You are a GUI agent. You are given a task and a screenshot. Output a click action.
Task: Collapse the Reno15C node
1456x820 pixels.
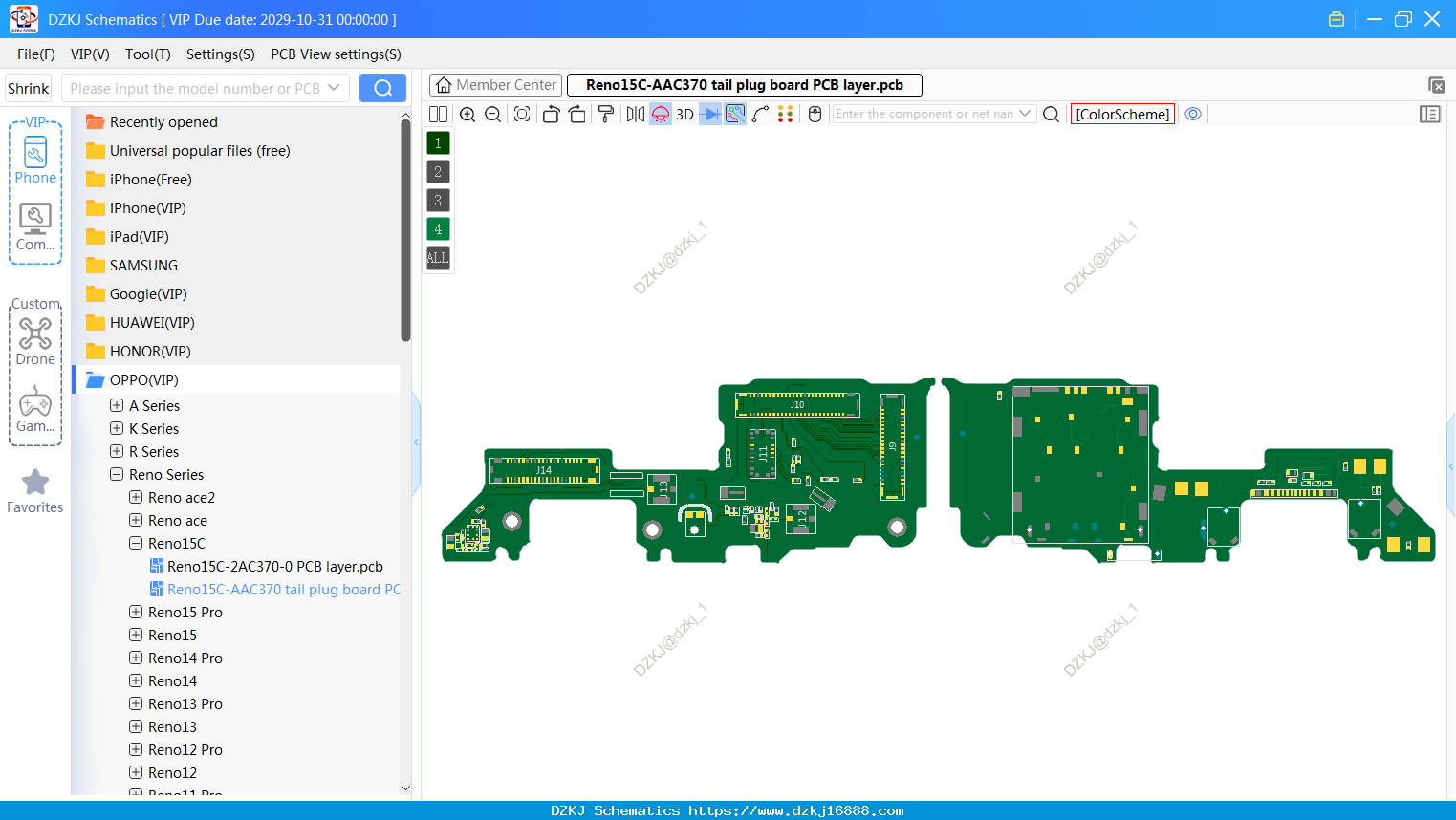[x=136, y=543]
